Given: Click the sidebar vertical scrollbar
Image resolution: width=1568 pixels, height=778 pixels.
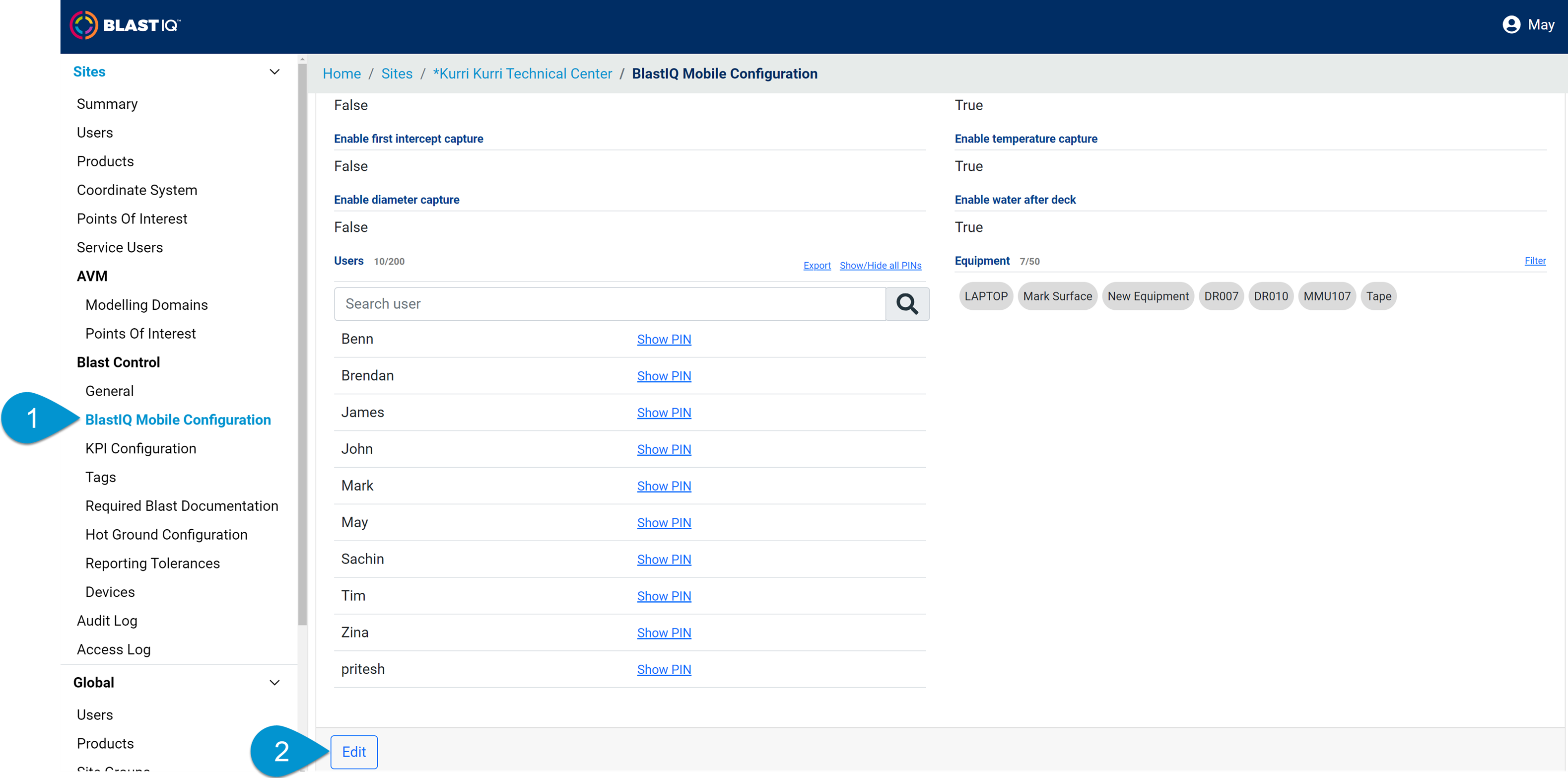Looking at the screenshot, I should (302, 345).
